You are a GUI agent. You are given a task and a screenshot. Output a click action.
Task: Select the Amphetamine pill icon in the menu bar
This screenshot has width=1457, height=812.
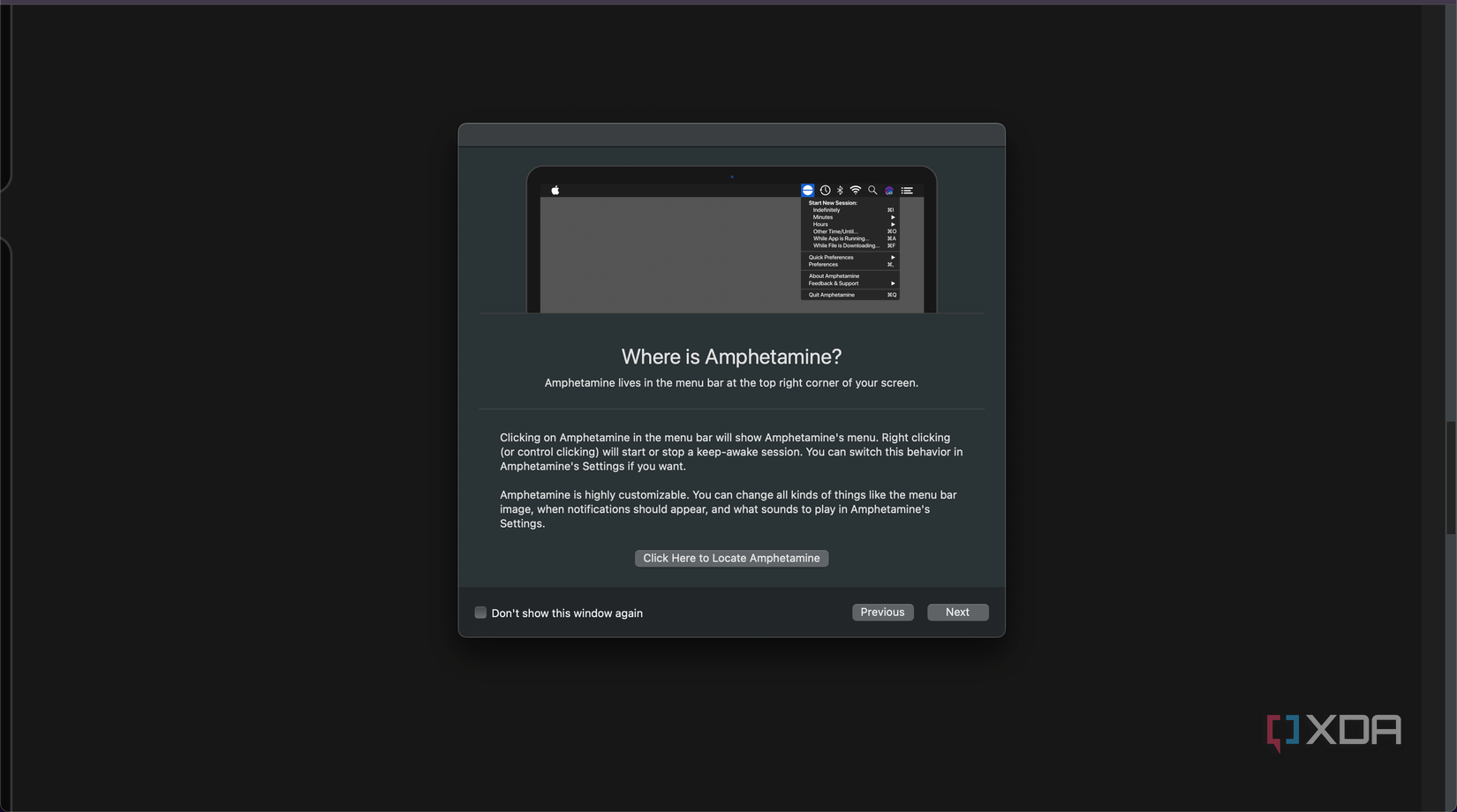[x=808, y=190]
